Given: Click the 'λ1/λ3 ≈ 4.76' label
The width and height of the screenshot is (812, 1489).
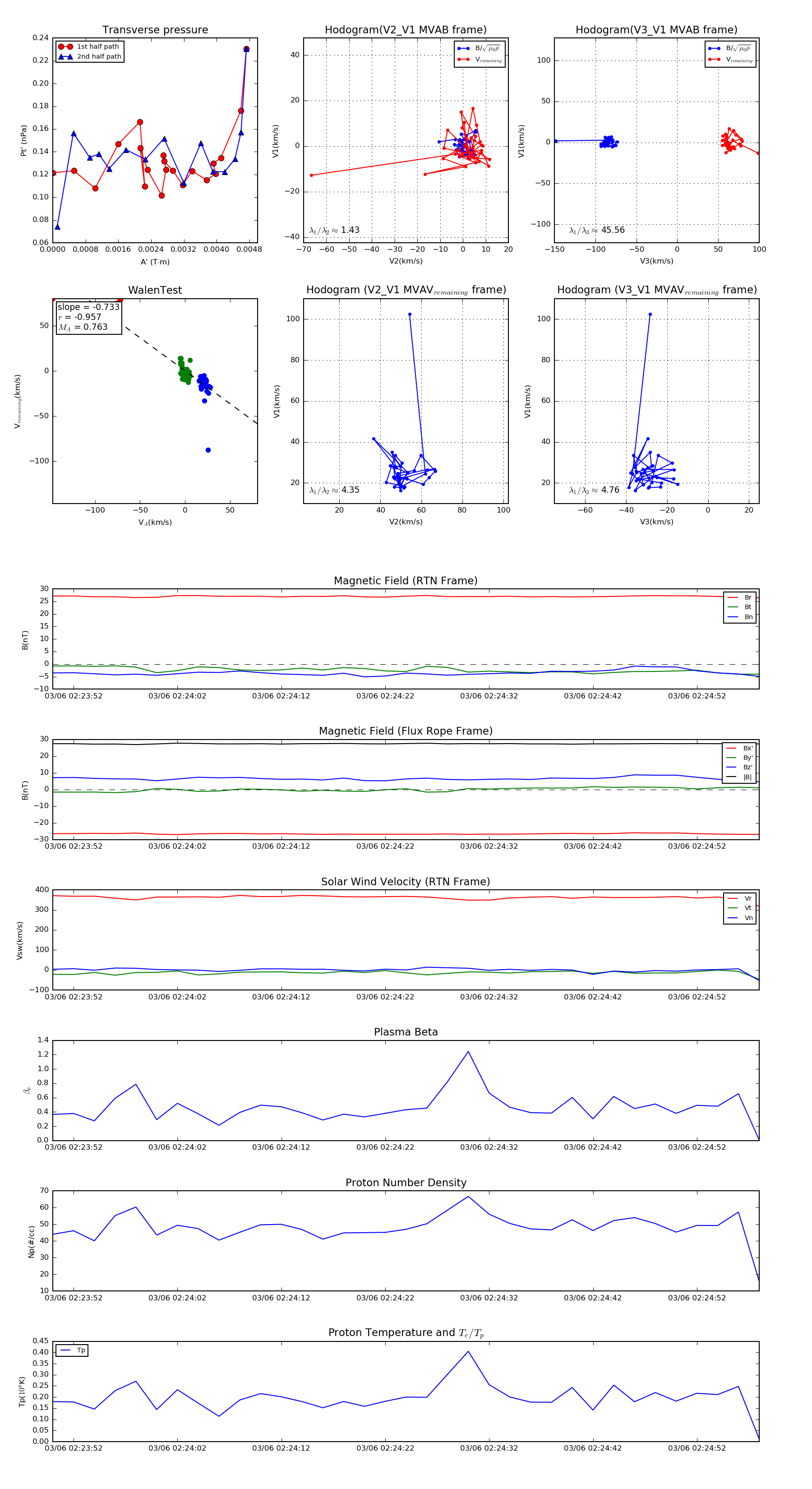Looking at the screenshot, I should pyautogui.click(x=594, y=490).
